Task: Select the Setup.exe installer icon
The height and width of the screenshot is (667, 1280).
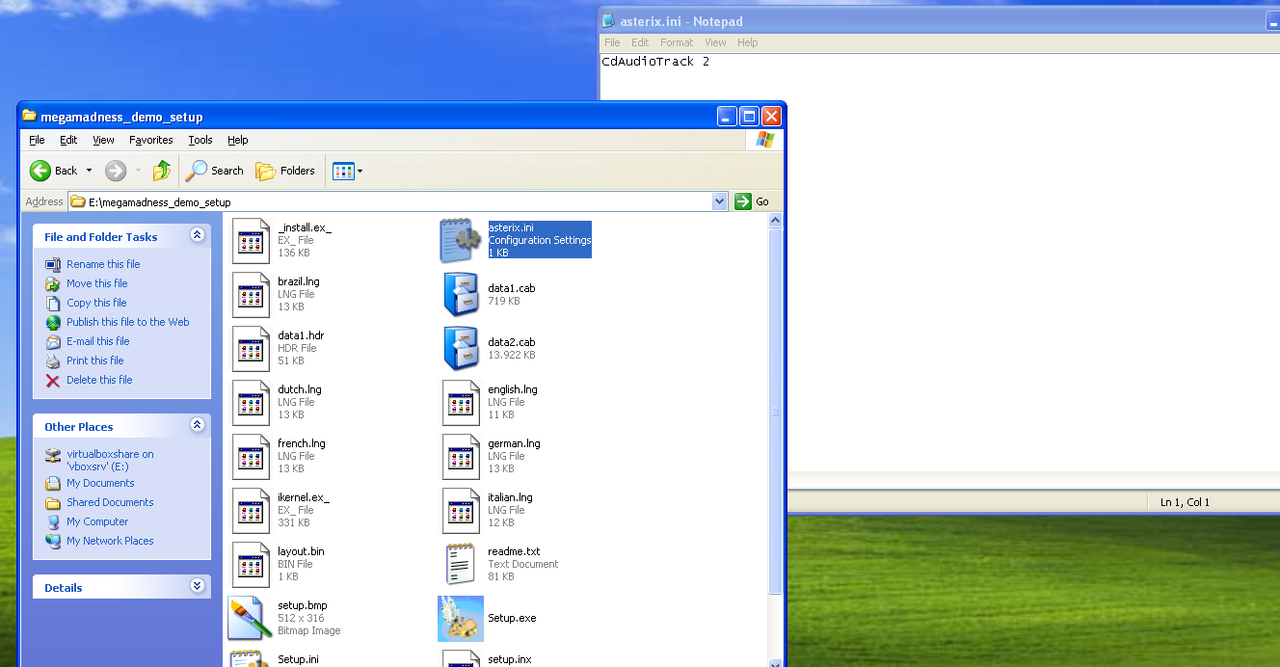Action: tap(461, 618)
